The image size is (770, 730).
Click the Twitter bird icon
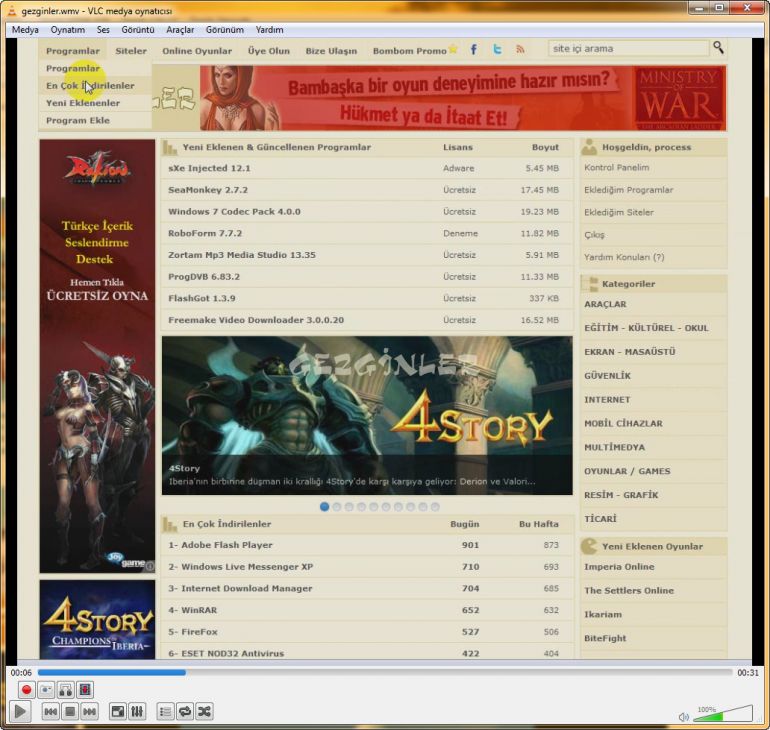tap(497, 50)
